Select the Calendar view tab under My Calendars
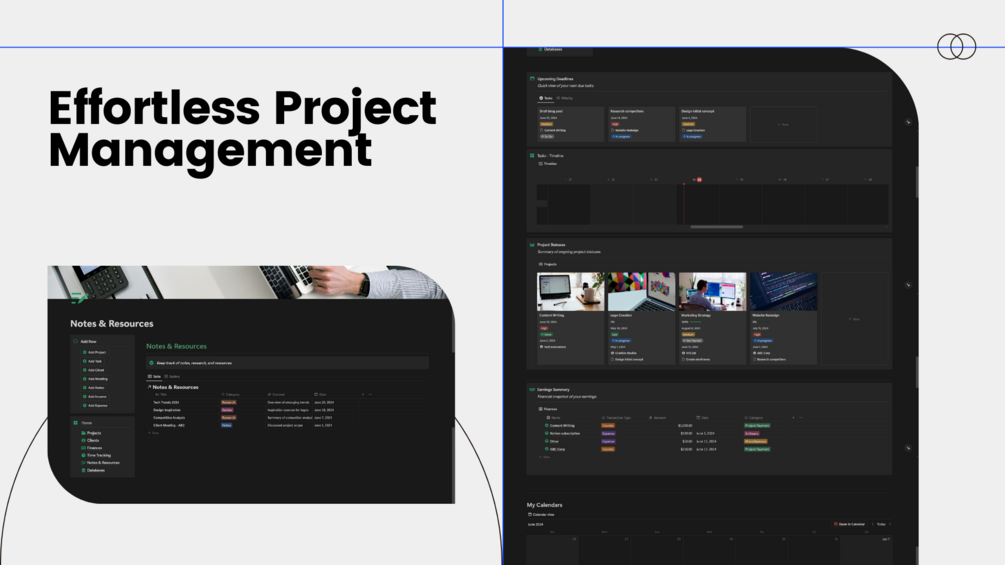This screenshot has width=1005, height=565. [x=542, y=514]
